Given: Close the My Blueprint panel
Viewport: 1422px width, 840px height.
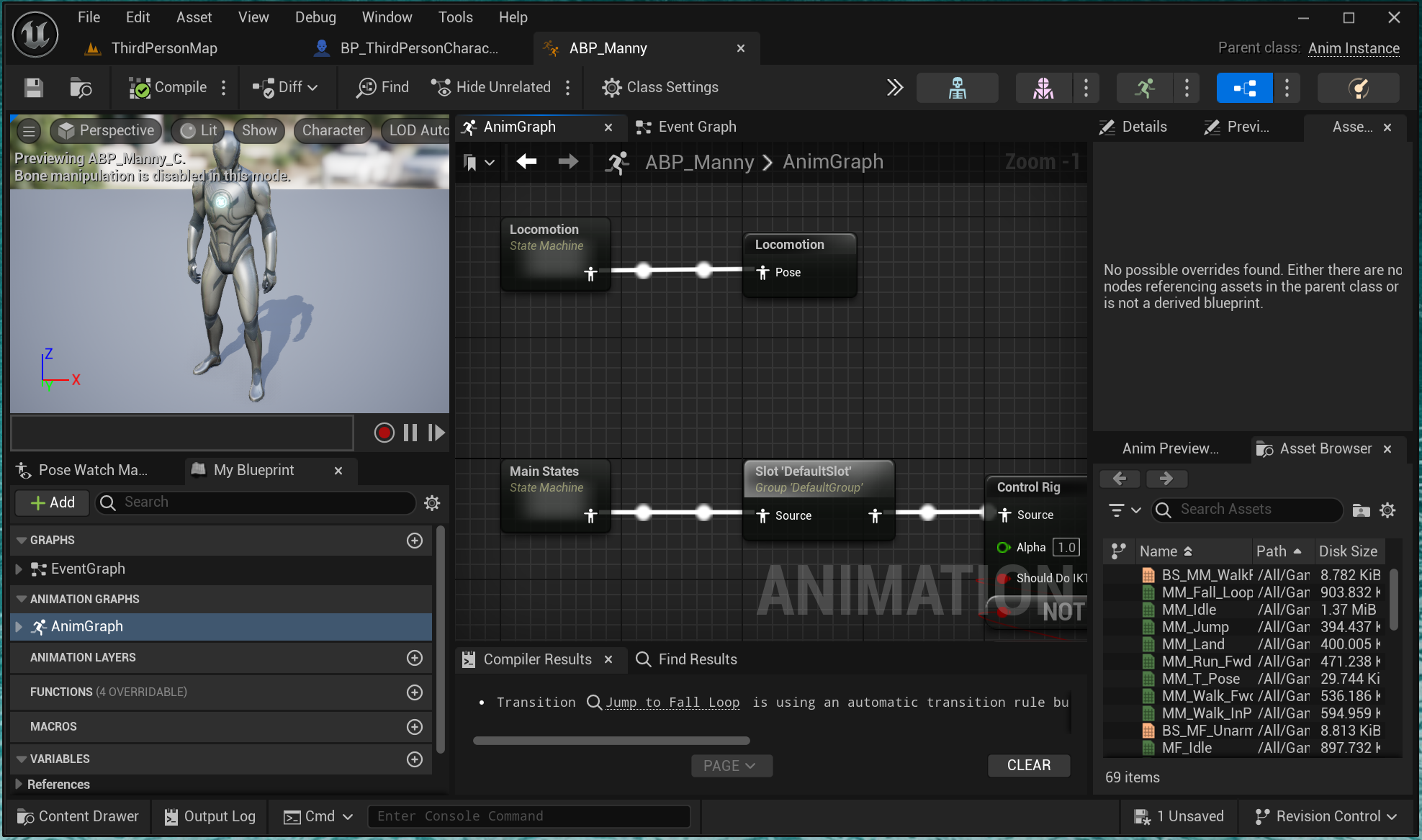Looking at the screenshot, I should [x=338, y=471].
